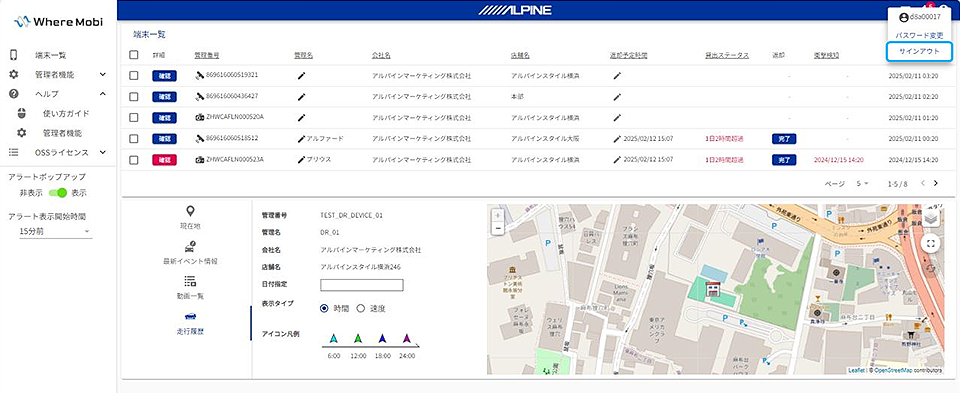The height and width of the screenshot is (393, 960).
Task: Click 確認 button for 869616060436427
Action: [165, 97]
